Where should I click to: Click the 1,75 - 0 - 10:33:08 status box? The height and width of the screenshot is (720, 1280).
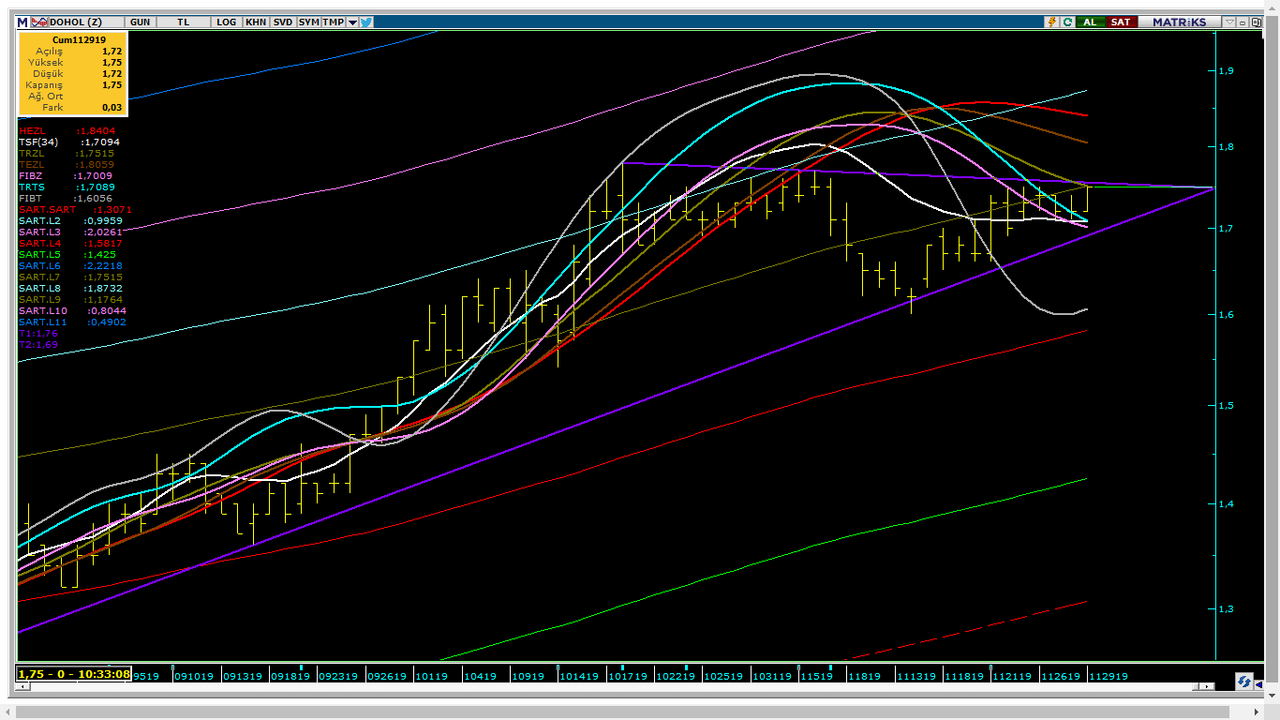click(x=74, y=675)
